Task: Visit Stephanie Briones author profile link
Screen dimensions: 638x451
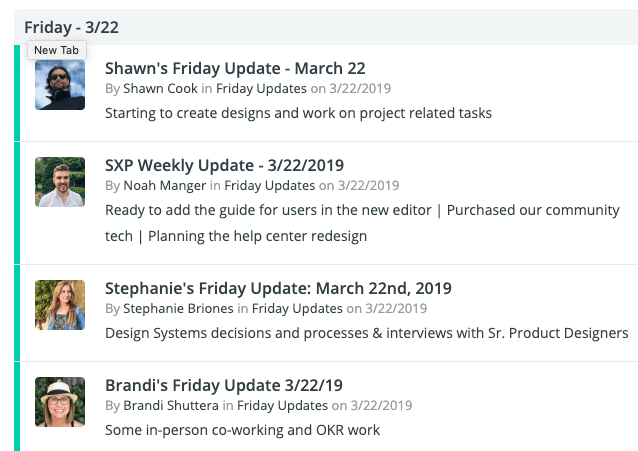Action: tap(178, 308)
